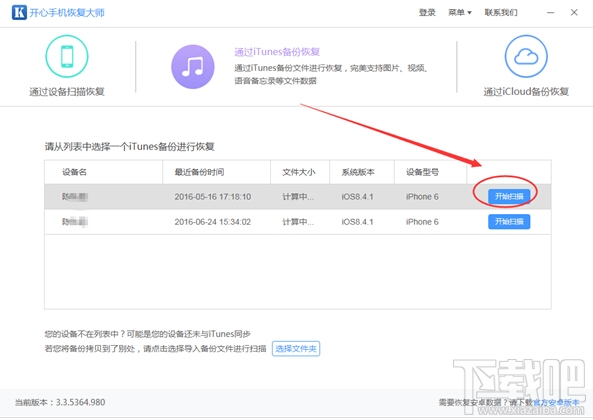The image size is (593, 420).
Task: Click the 设备型号 column header
Action: tap(422, 172)
